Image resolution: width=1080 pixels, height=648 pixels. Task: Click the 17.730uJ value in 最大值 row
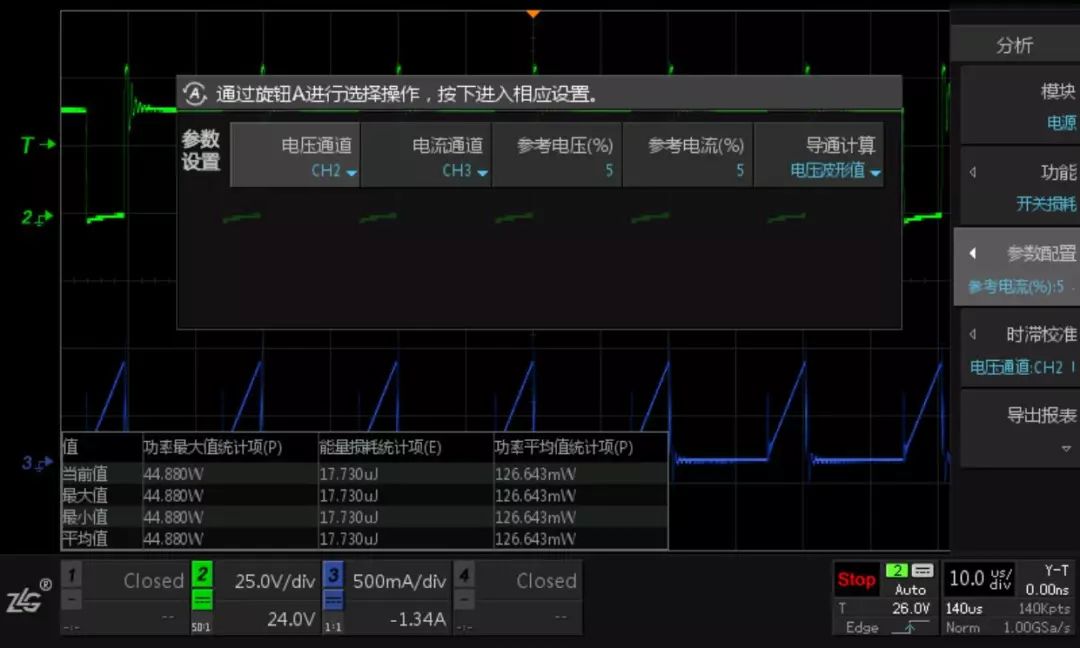click(349, 496)
